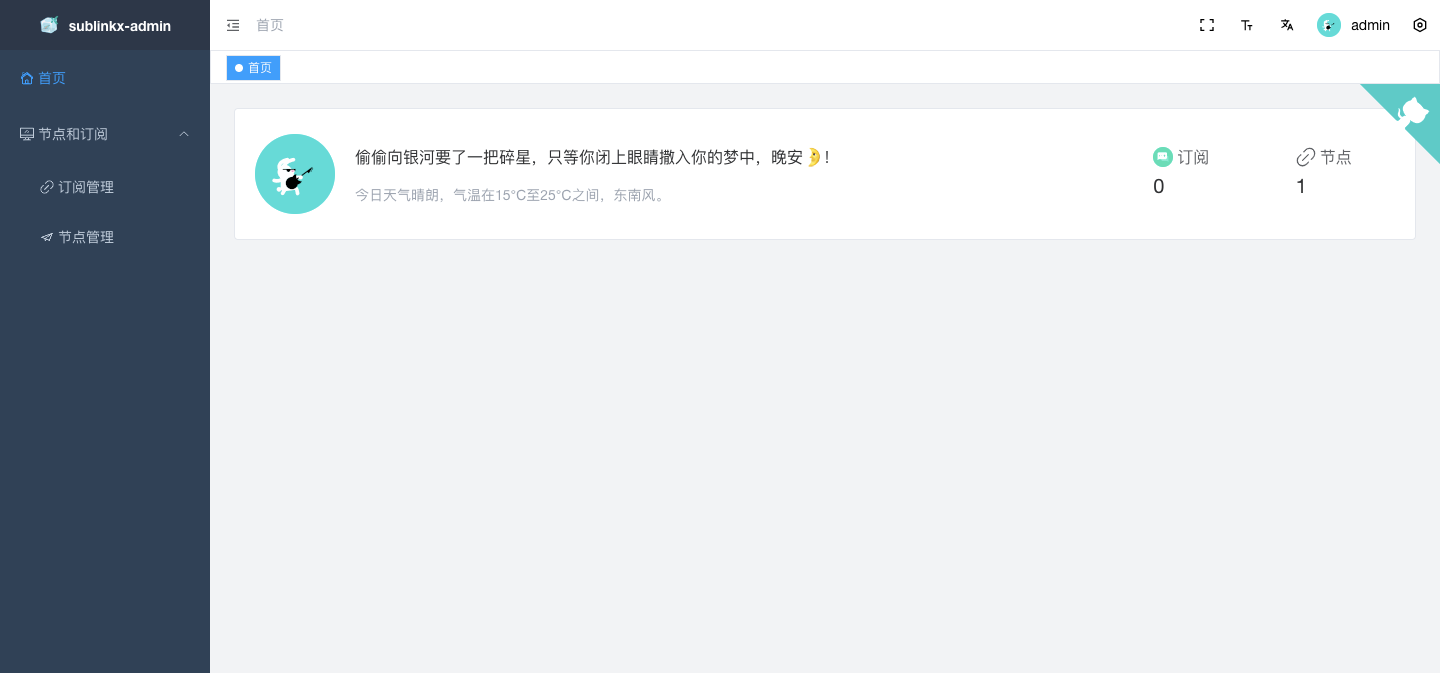Image resolution: width=1440 pixels, height=673 pixels.
Task: Open the font size selector icon
Action: pyautogui.click(x=1247, y=25)
